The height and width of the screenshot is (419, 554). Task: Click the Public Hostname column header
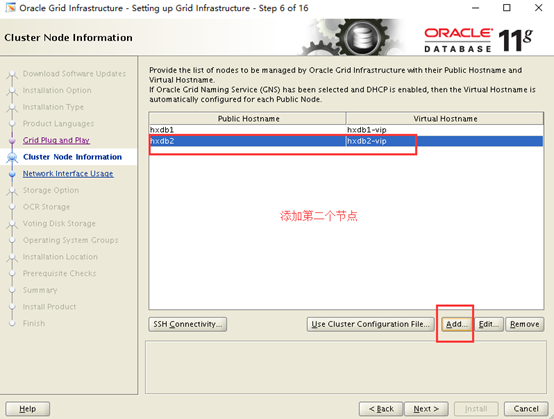coord(247,119)
